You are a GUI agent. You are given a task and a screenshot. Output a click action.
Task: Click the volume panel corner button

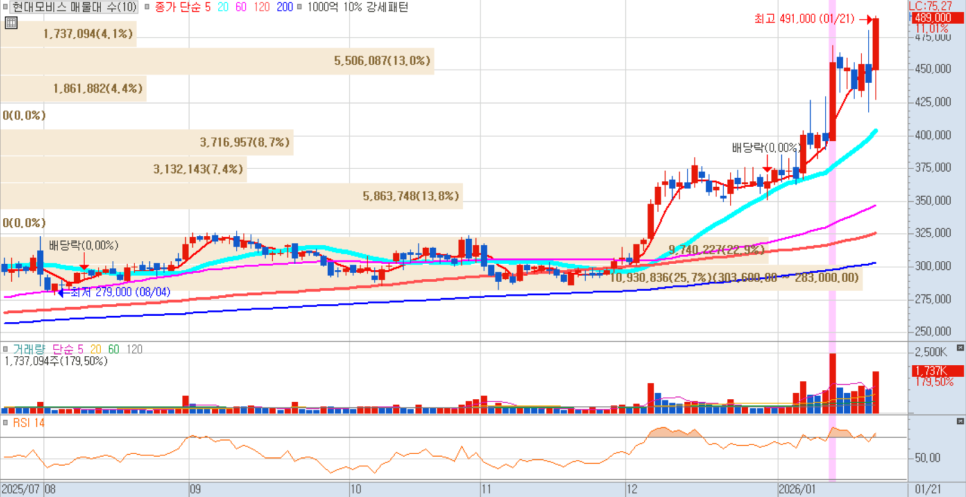click(960, 347)
